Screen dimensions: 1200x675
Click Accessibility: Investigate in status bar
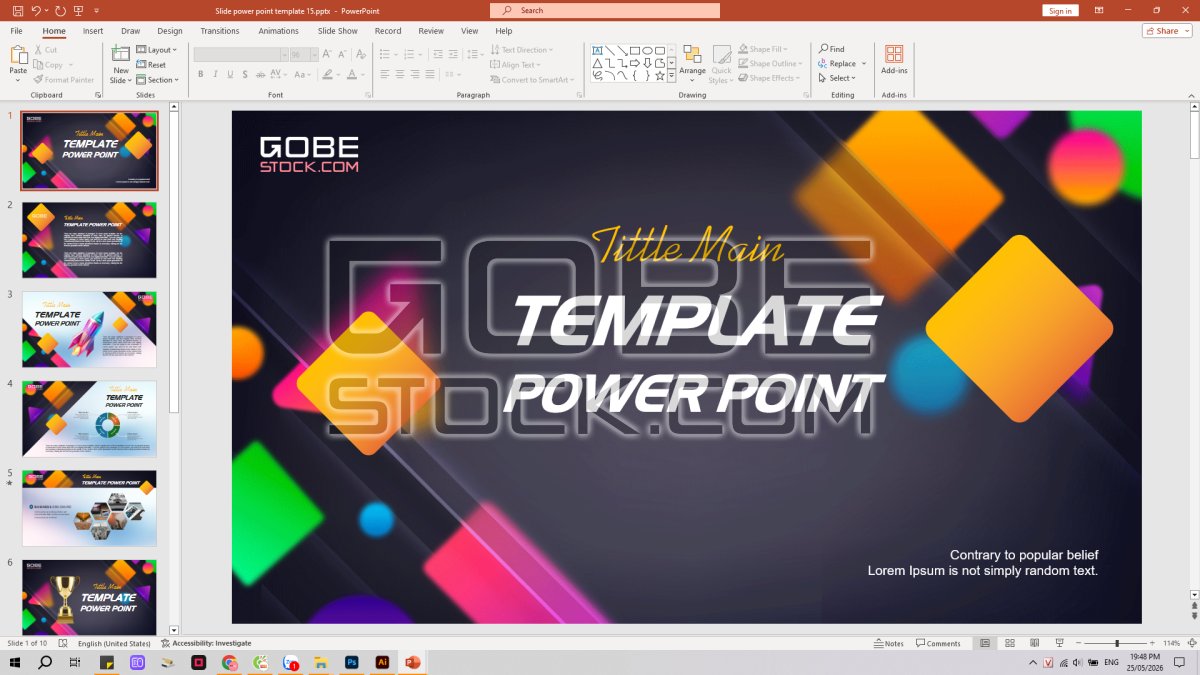pos(206,643)
